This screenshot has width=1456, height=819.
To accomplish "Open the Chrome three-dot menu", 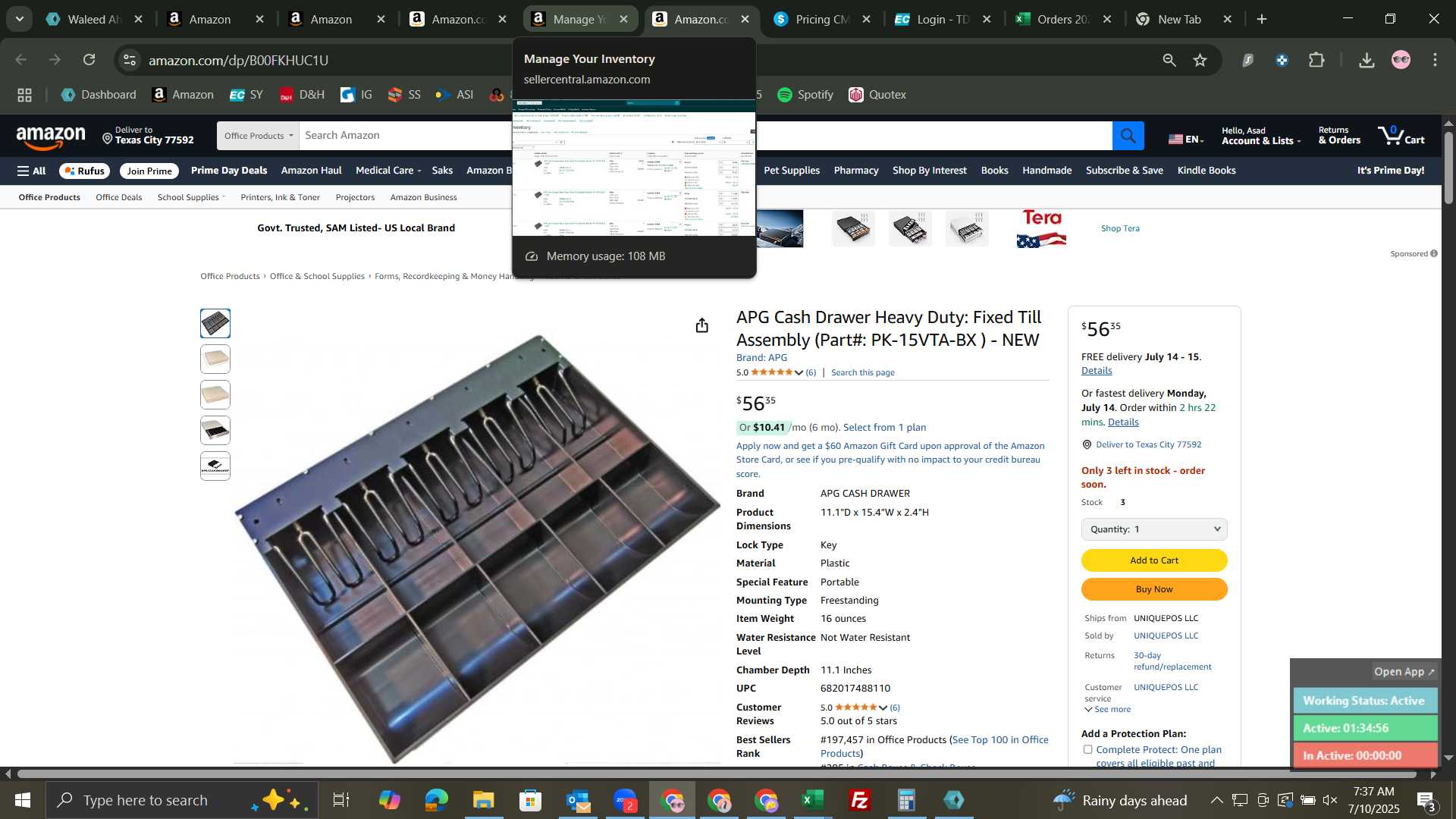I will pyautogui.click(x=1435, y=60).
